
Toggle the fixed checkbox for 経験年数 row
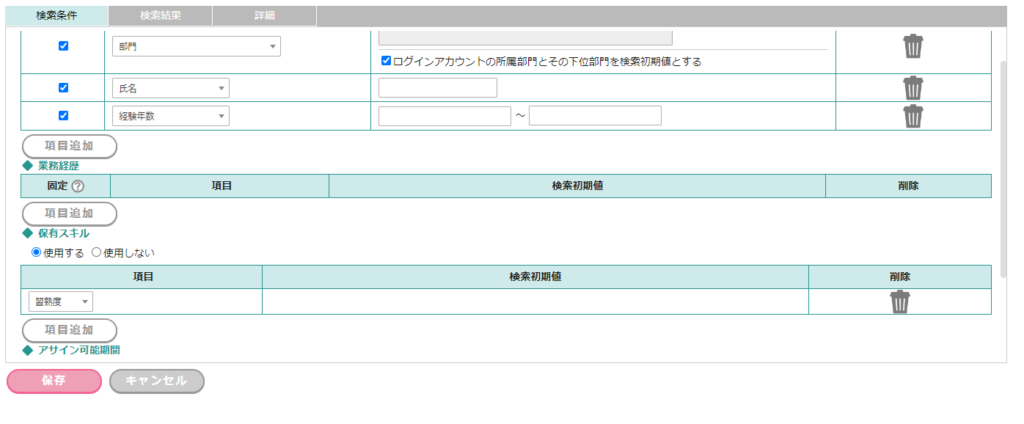click(64, 116)
